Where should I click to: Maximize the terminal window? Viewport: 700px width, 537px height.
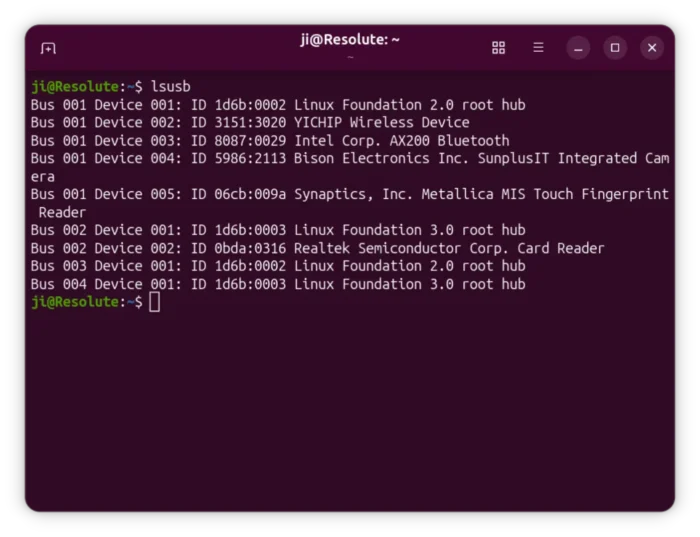[x=615, y=48]
